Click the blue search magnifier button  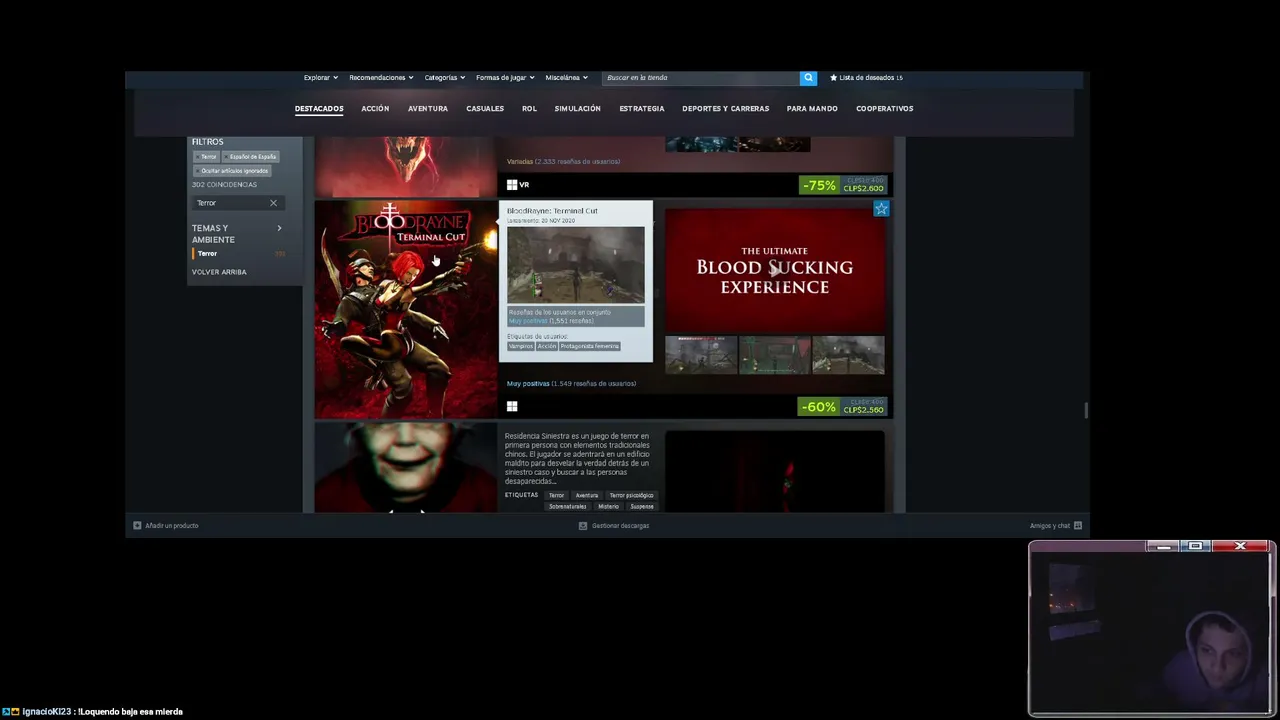pyautogui.click(x=808, y=78)
